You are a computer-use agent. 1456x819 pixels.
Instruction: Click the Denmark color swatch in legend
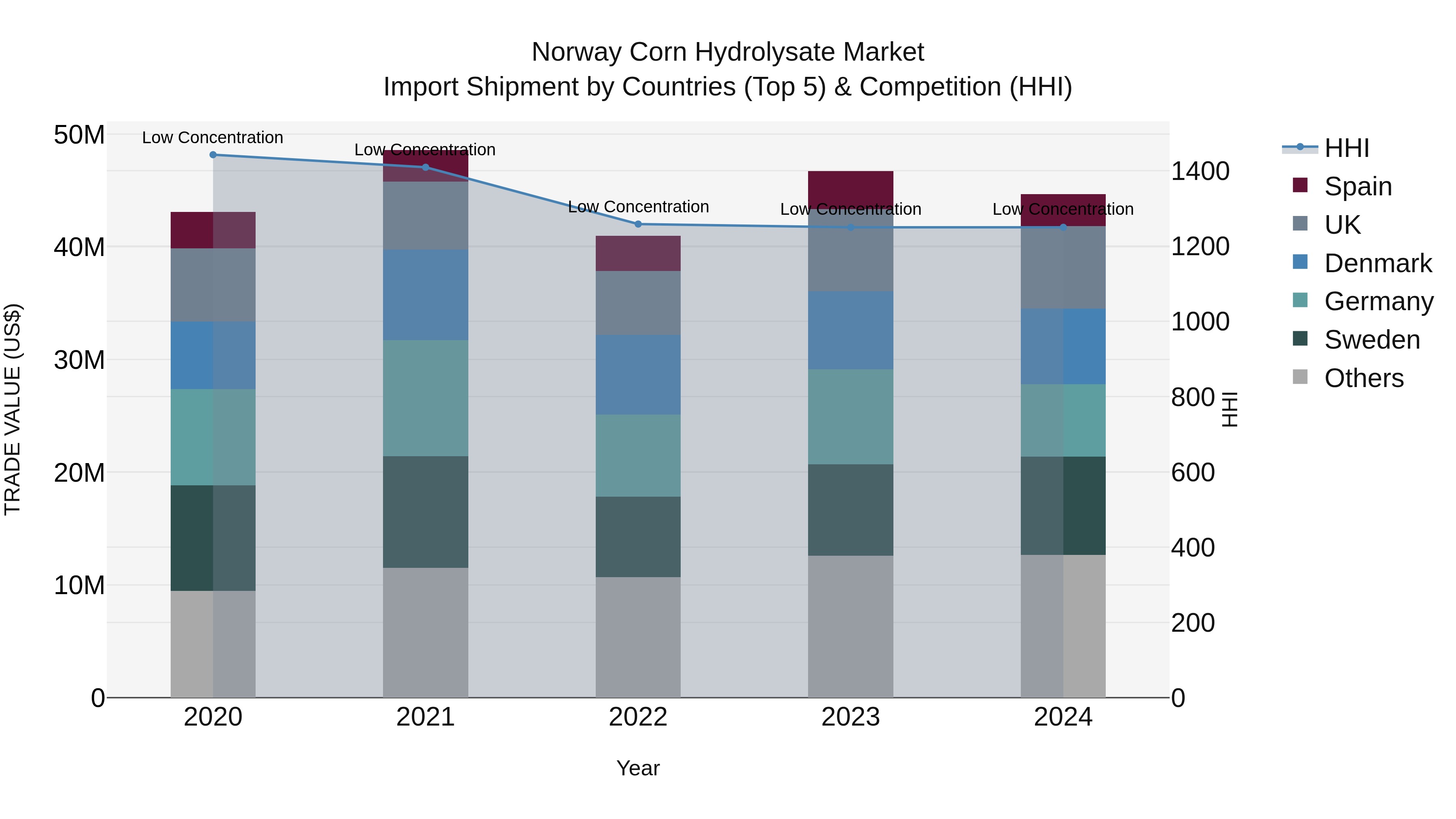(x=1300, y=262)
